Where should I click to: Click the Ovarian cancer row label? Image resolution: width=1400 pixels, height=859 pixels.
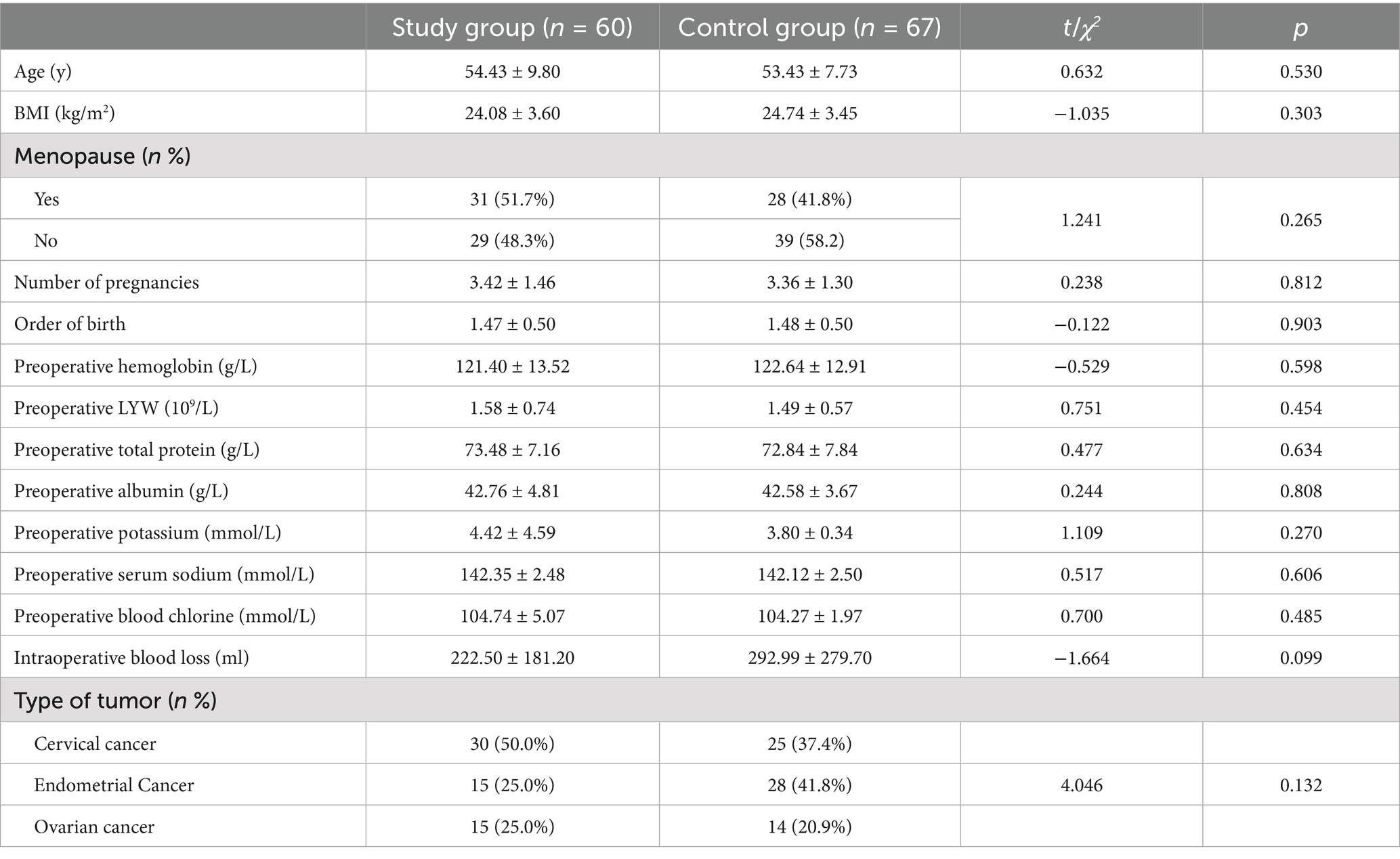point(94,827)
